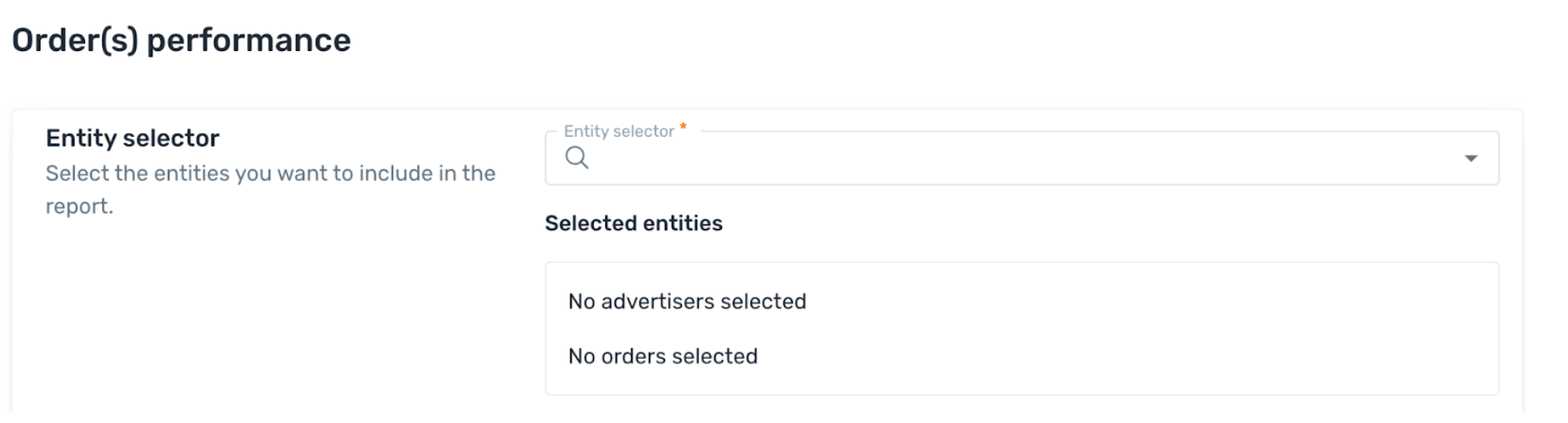Click the magnifying glass search icon
The height and width of the screenshot is (423, 1568).
(x=577, y=157)
